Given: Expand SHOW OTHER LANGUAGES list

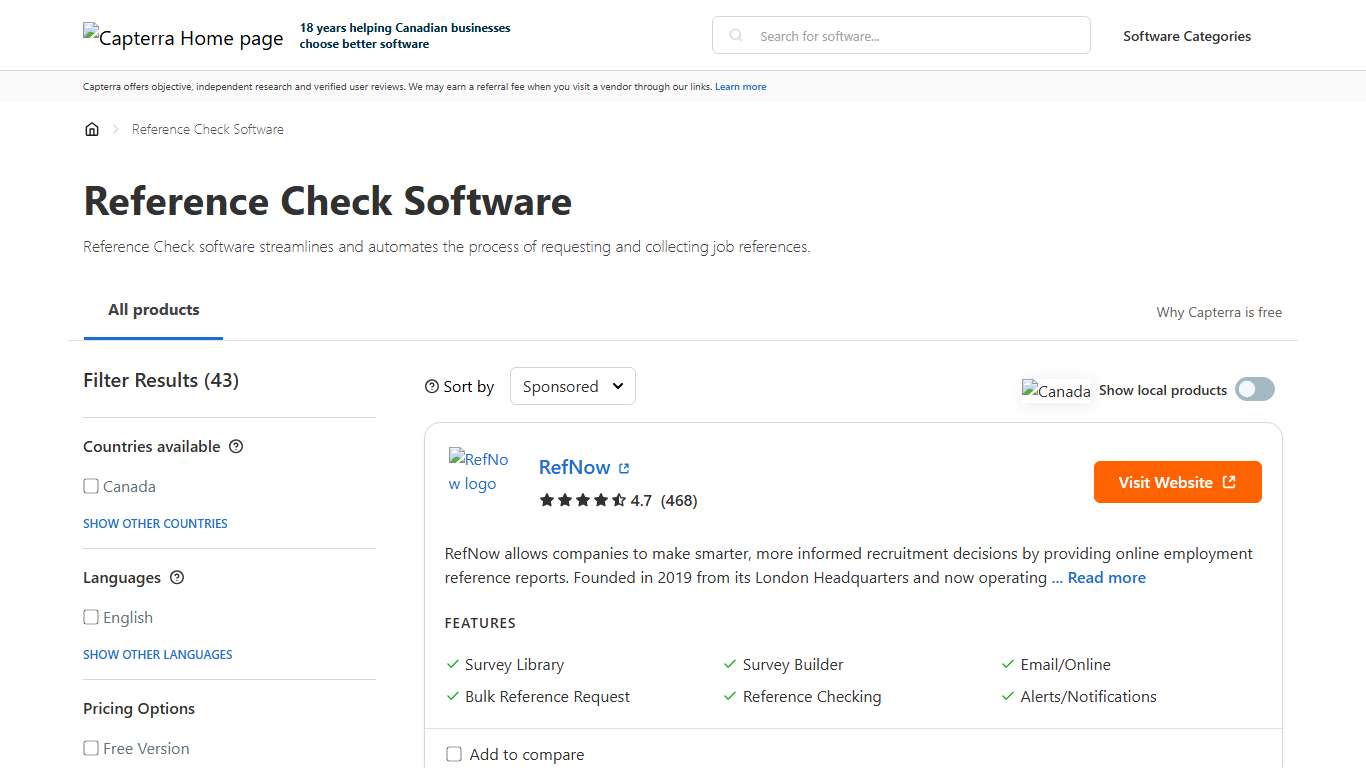Looking at the screenshot, I should coord(157,654).
